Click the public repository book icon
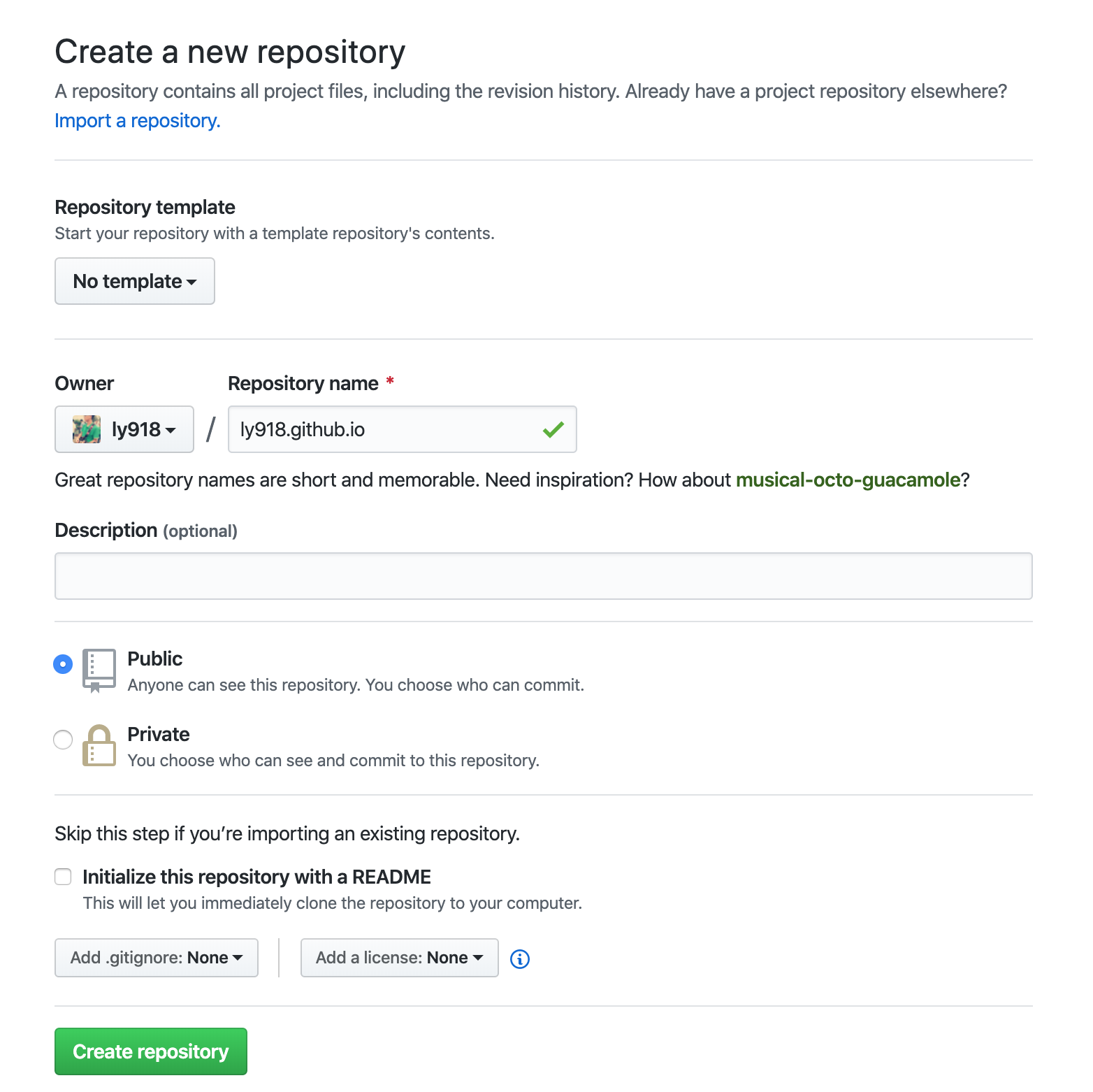Image resolution: width=1093 pixels, height=1092 pixels. [99, 670]
